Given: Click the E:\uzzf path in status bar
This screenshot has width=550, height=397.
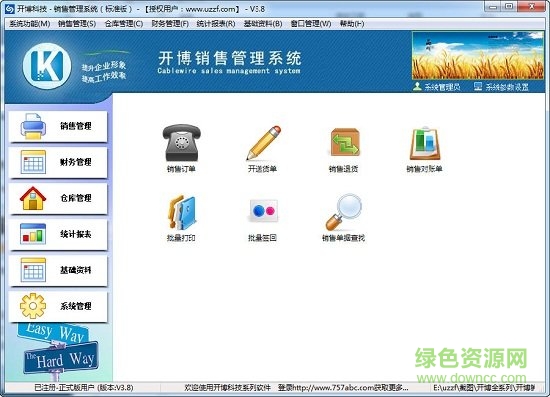Looking at the screenshot, I should pos(484,388).
